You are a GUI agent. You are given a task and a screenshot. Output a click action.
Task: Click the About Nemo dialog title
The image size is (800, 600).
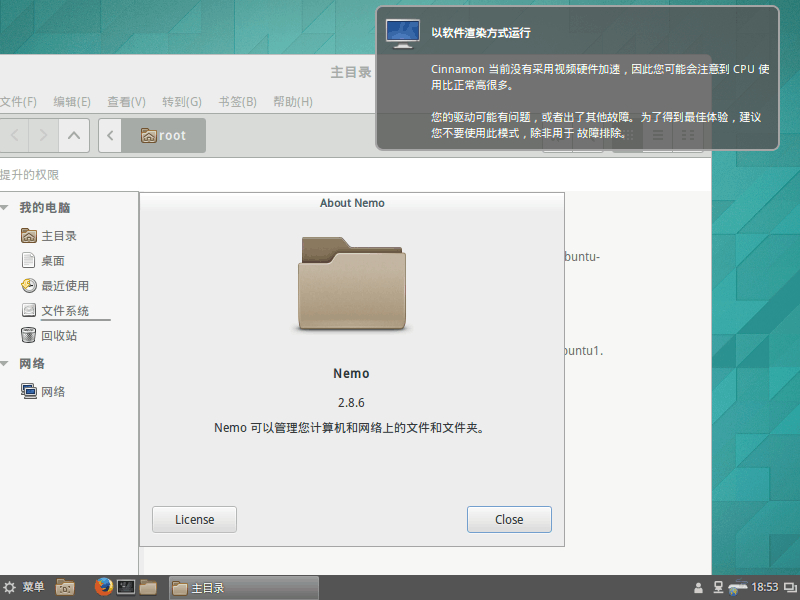(352, 203)
